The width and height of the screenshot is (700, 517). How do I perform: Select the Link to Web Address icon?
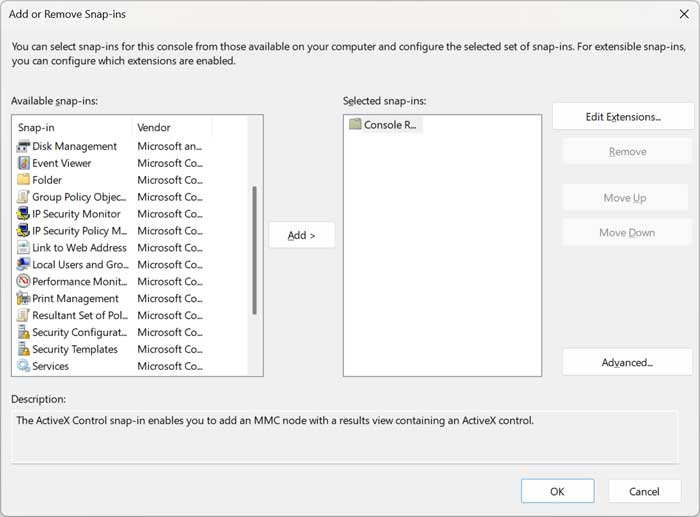click(23, 248)
